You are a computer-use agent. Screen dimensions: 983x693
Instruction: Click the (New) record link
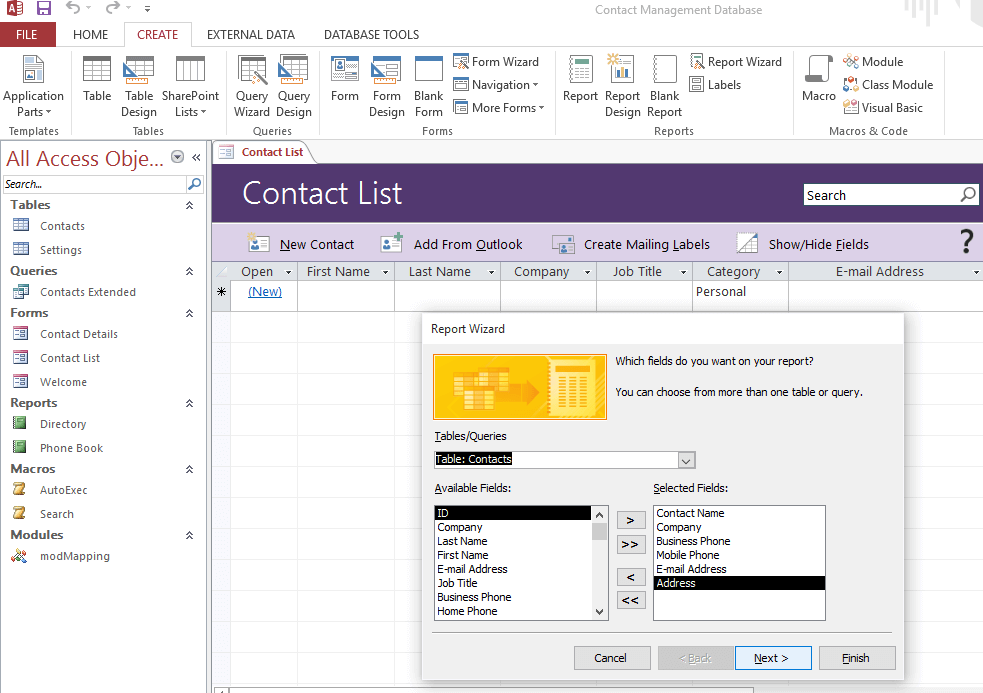point(265,292)
